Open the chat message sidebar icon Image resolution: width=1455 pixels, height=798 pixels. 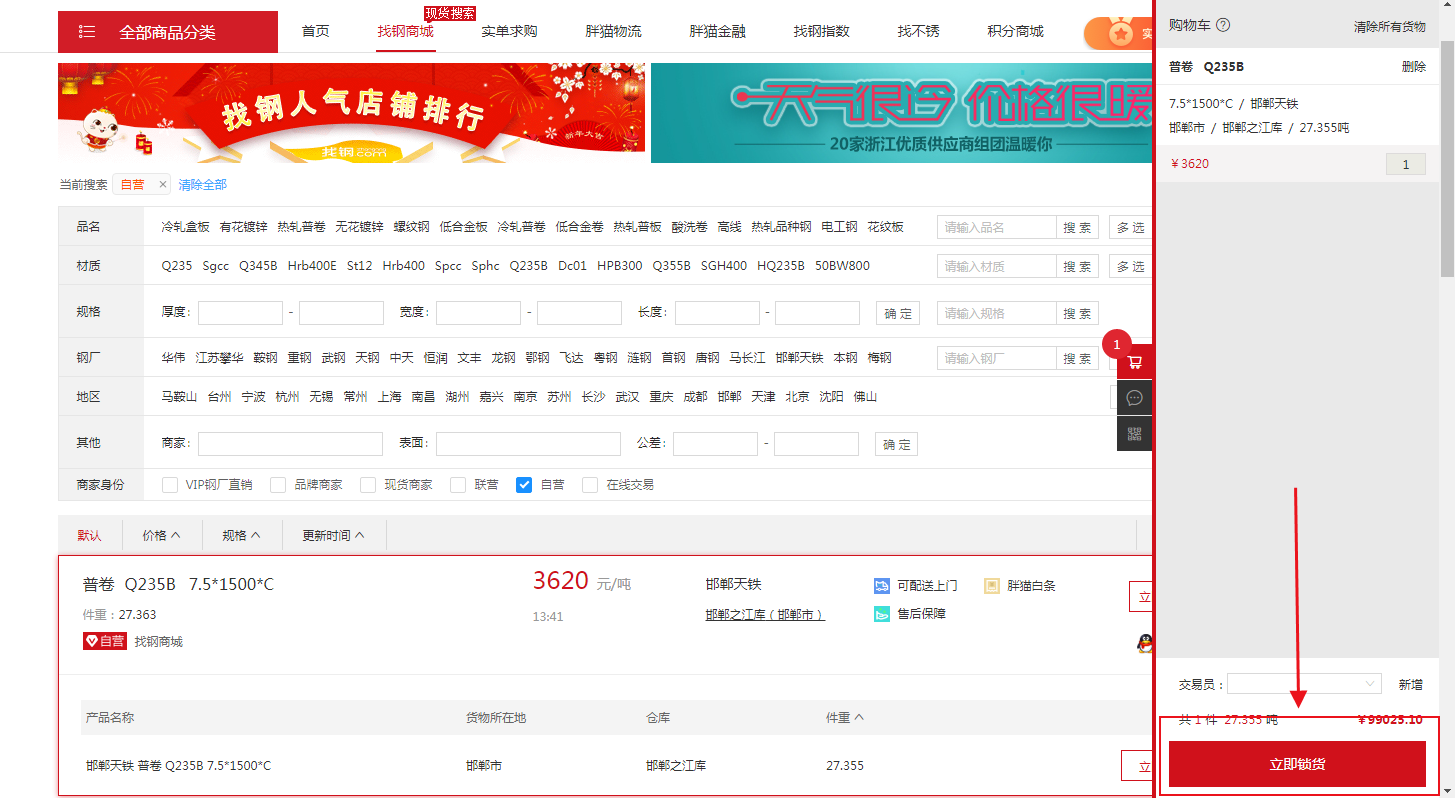[1135, 397]
